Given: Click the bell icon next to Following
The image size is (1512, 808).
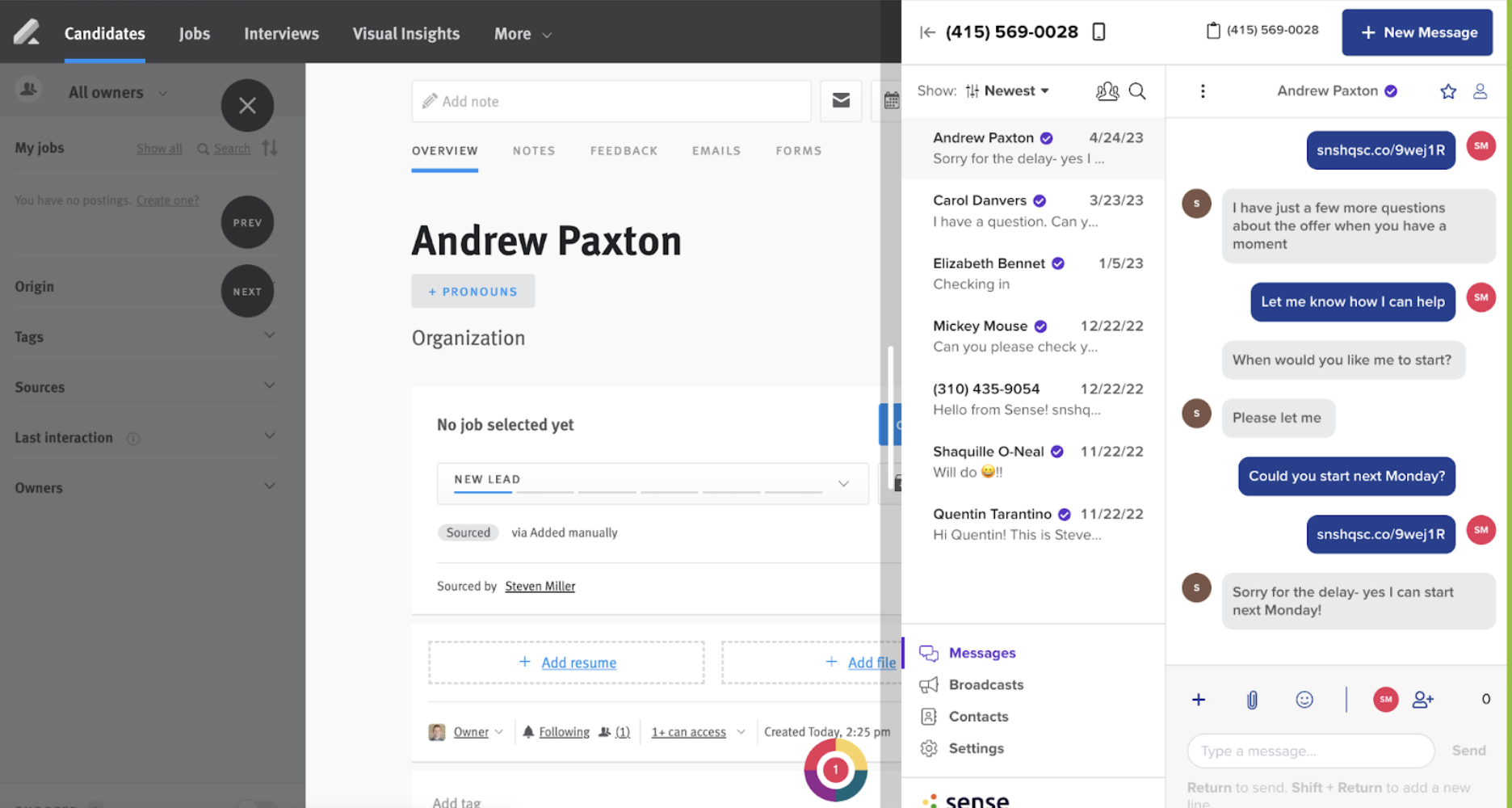Looking at the screenshot, I should pos(528,731).
